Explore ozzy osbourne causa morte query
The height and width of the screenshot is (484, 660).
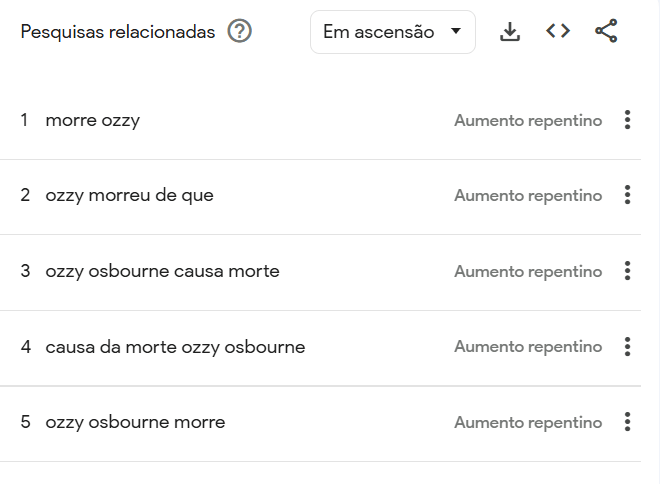click(162, 271)
